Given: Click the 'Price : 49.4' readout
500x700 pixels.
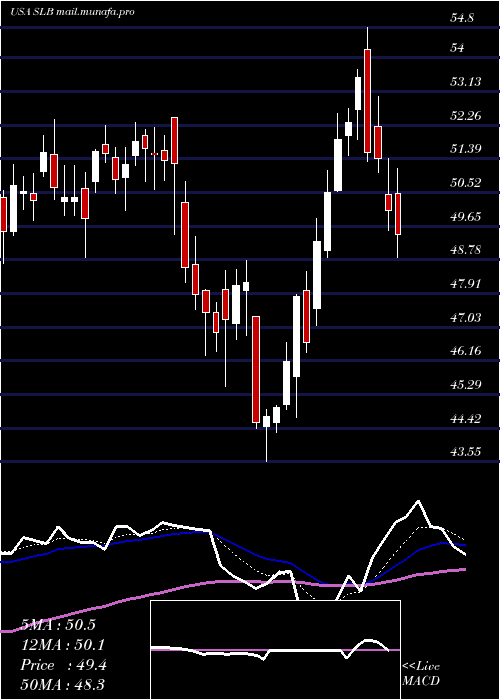Looking at the screenshot, I should (x=63, y=665).
